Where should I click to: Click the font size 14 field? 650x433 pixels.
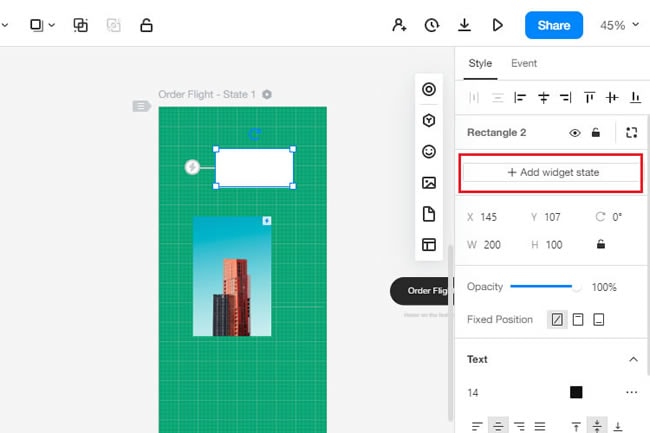[x=473, y=393]
